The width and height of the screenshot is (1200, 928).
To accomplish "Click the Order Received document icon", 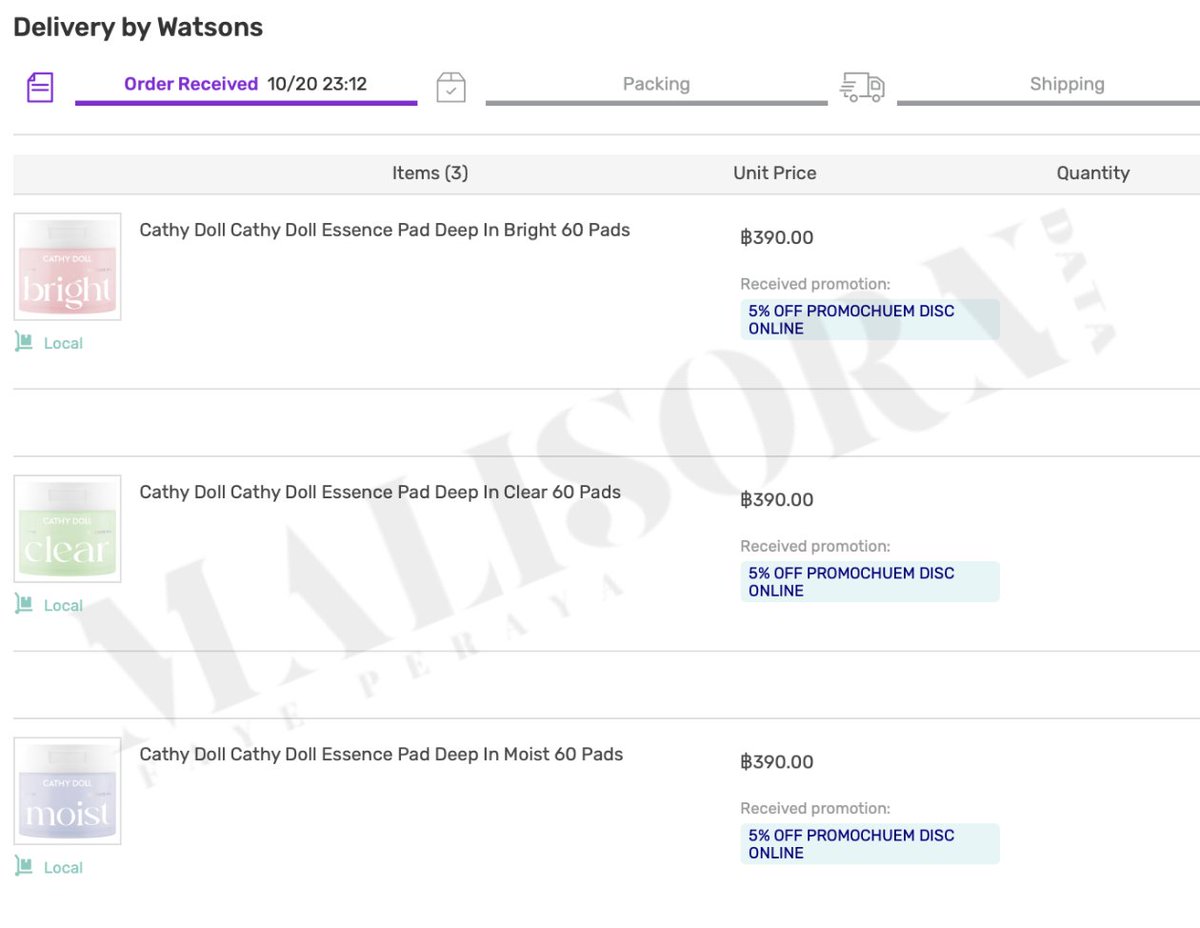I will pos(40,87).
